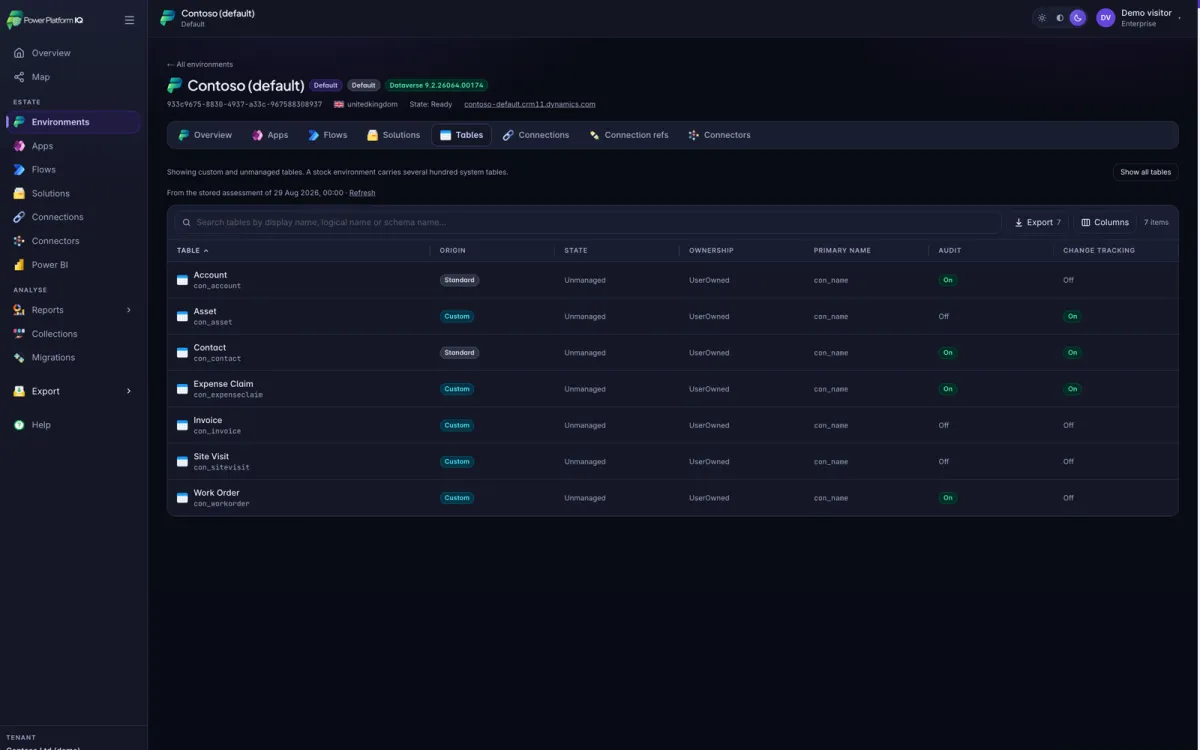The height and width of the screenshot is (750, 1200).
Task: Click Expense Claim Change Tracking On badge
Action: [1072, 389]
